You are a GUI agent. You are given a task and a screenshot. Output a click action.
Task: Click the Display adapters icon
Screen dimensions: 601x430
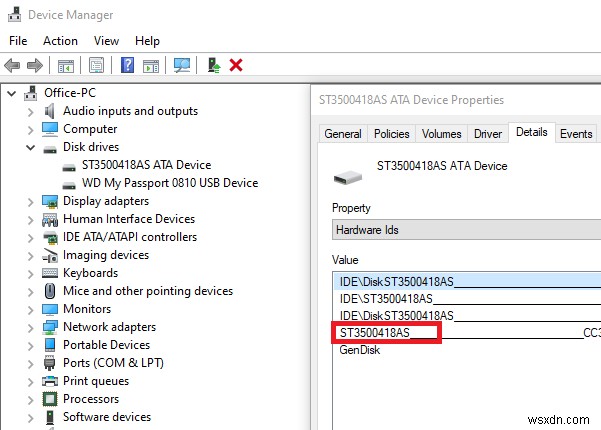tap(50, 201)
